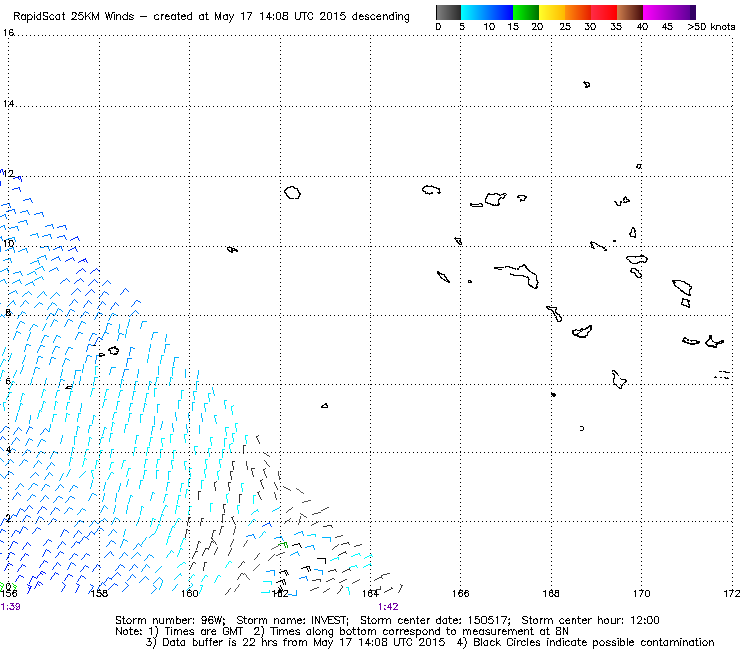Viewport: 740px width, 650px height.
Task: Click the latitude label '16'
Action: 8,33
